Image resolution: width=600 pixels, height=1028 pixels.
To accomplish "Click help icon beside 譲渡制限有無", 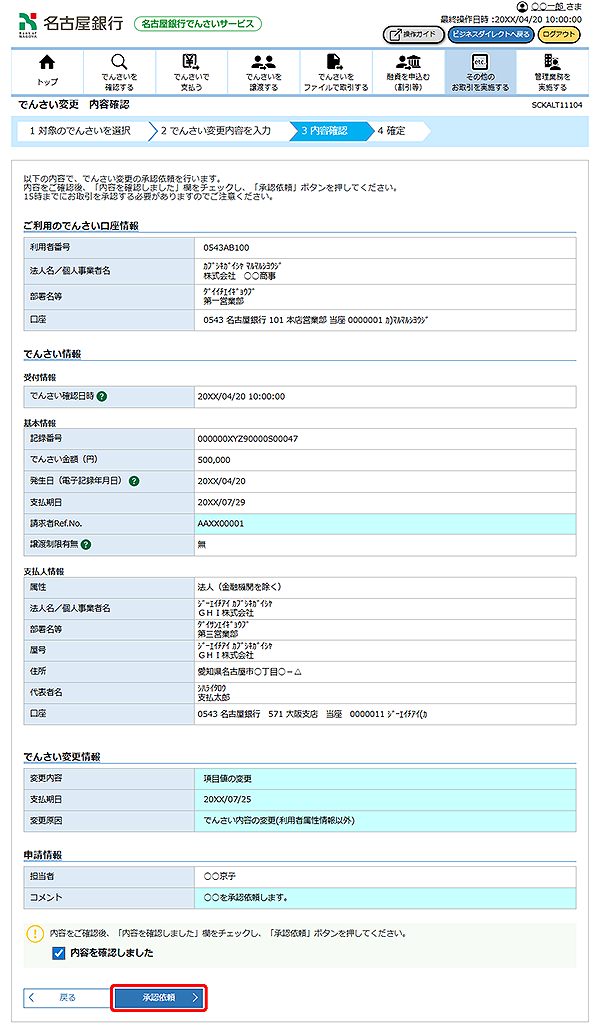I will 86,544.
